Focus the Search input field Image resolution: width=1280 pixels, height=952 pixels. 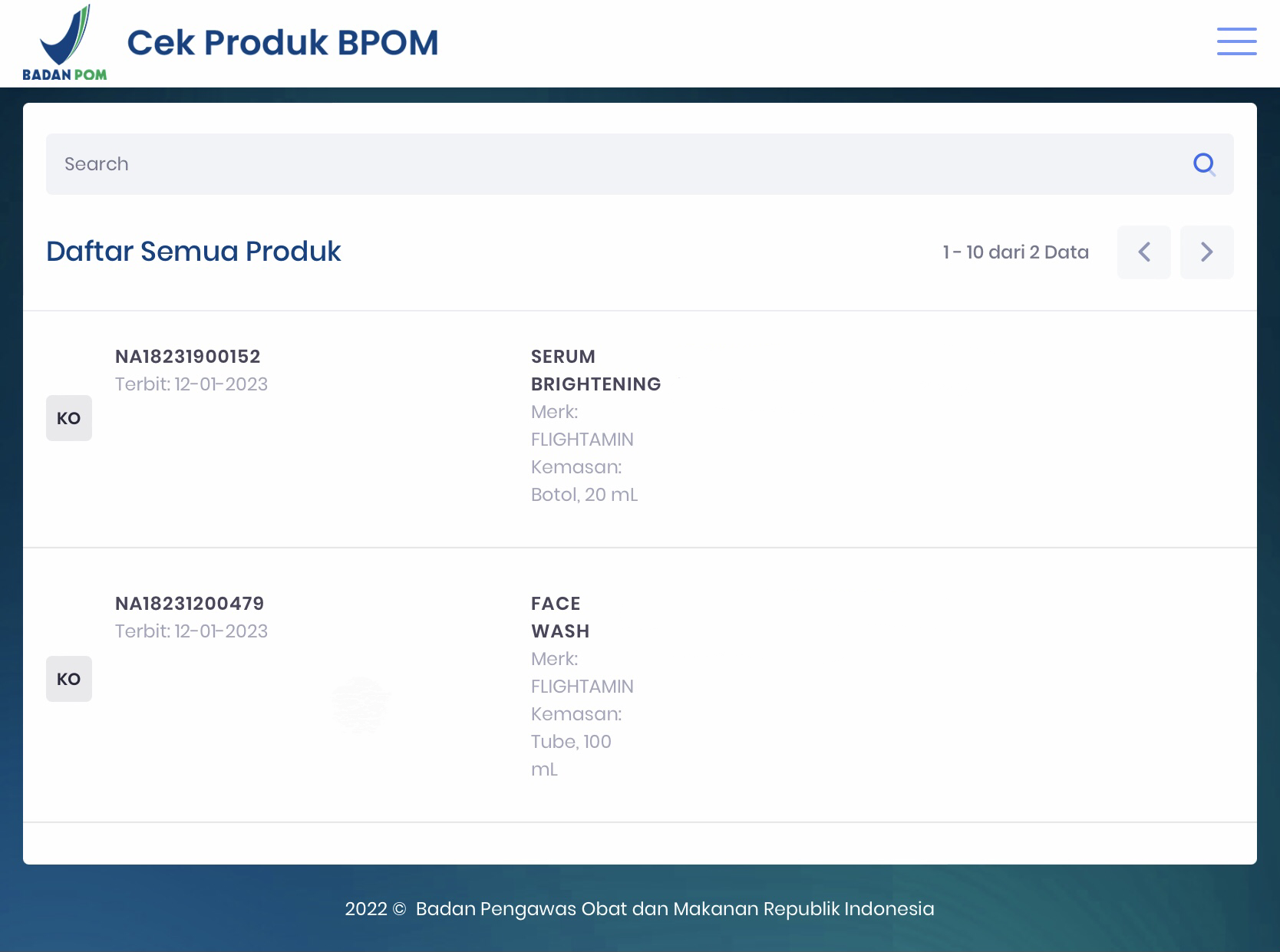pos(614,164)
